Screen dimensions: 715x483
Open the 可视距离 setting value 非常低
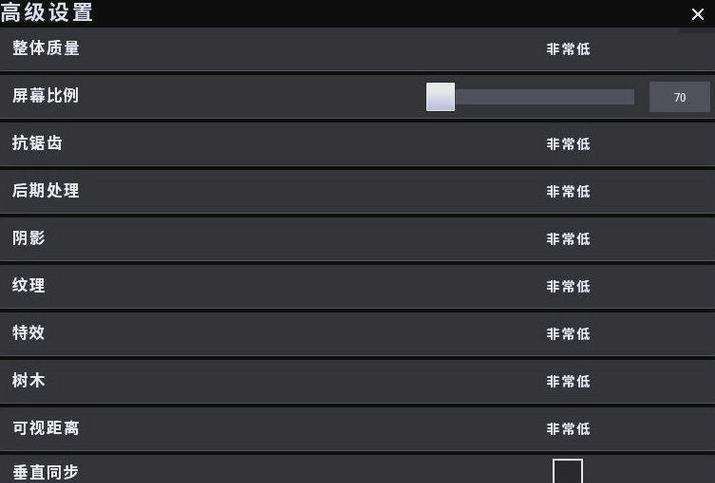point(568,428)
